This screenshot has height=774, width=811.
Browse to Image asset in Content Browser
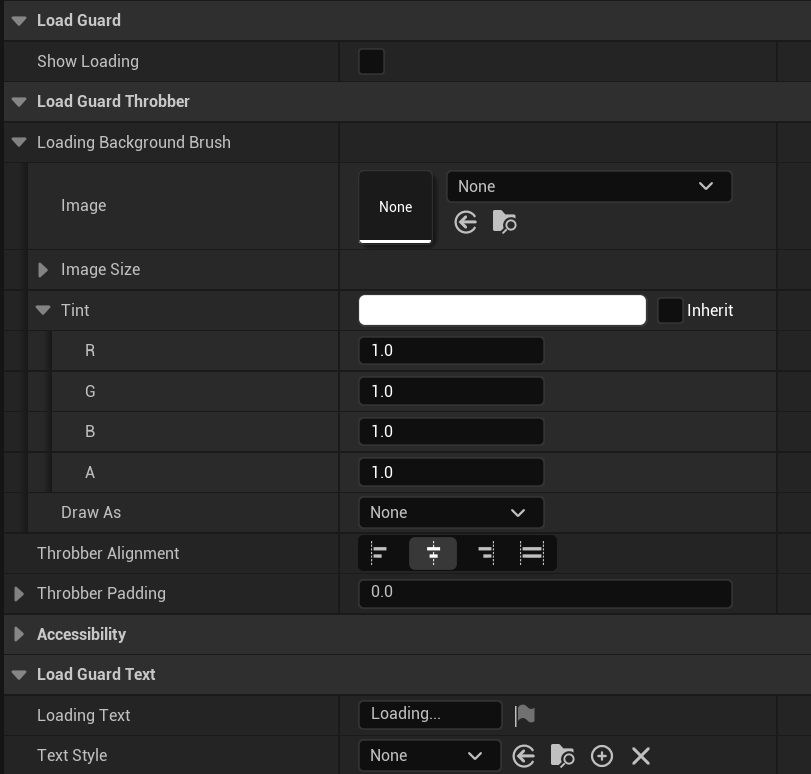point(504,222)
